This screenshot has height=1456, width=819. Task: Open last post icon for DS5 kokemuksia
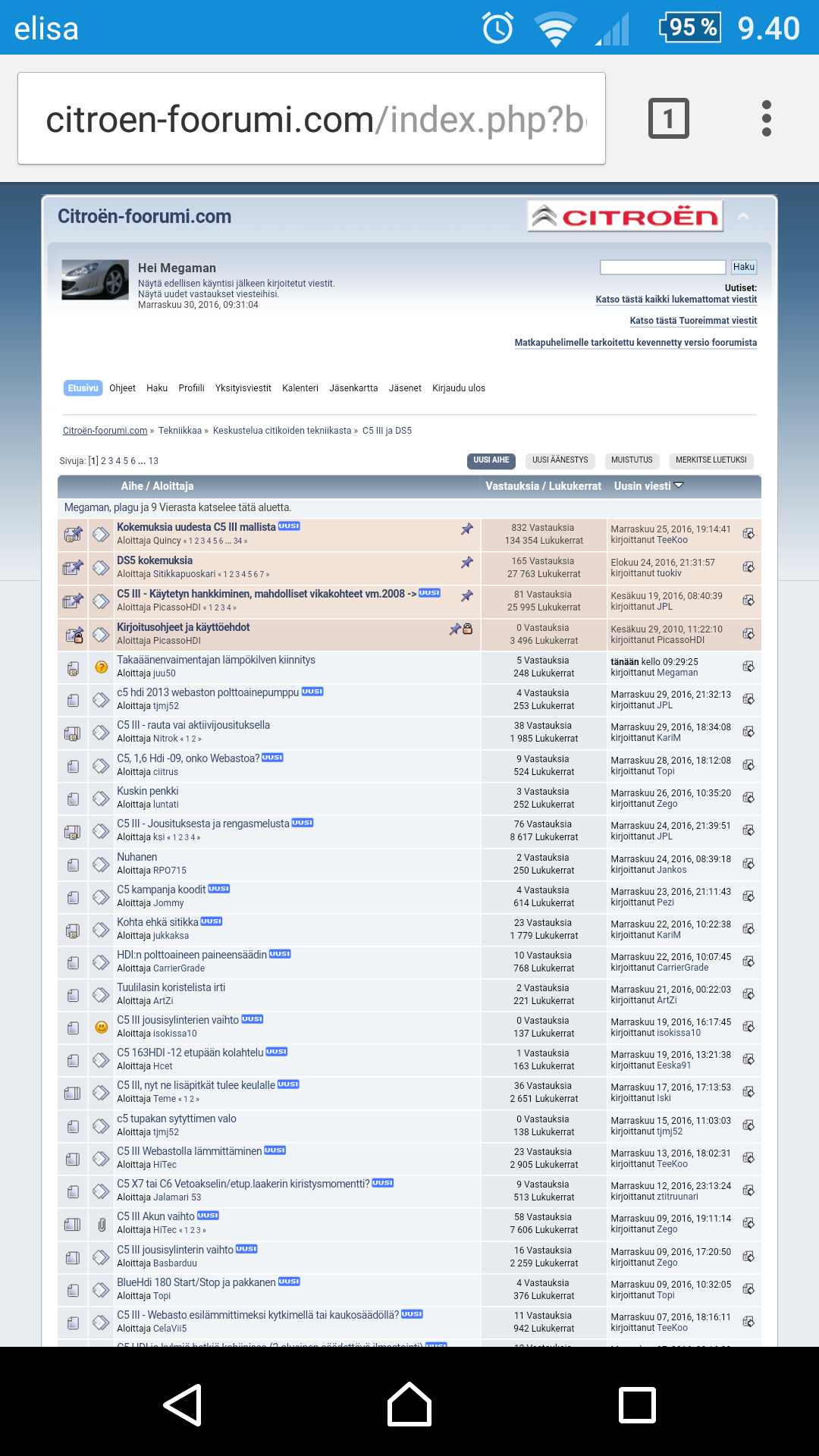point(748,567)
